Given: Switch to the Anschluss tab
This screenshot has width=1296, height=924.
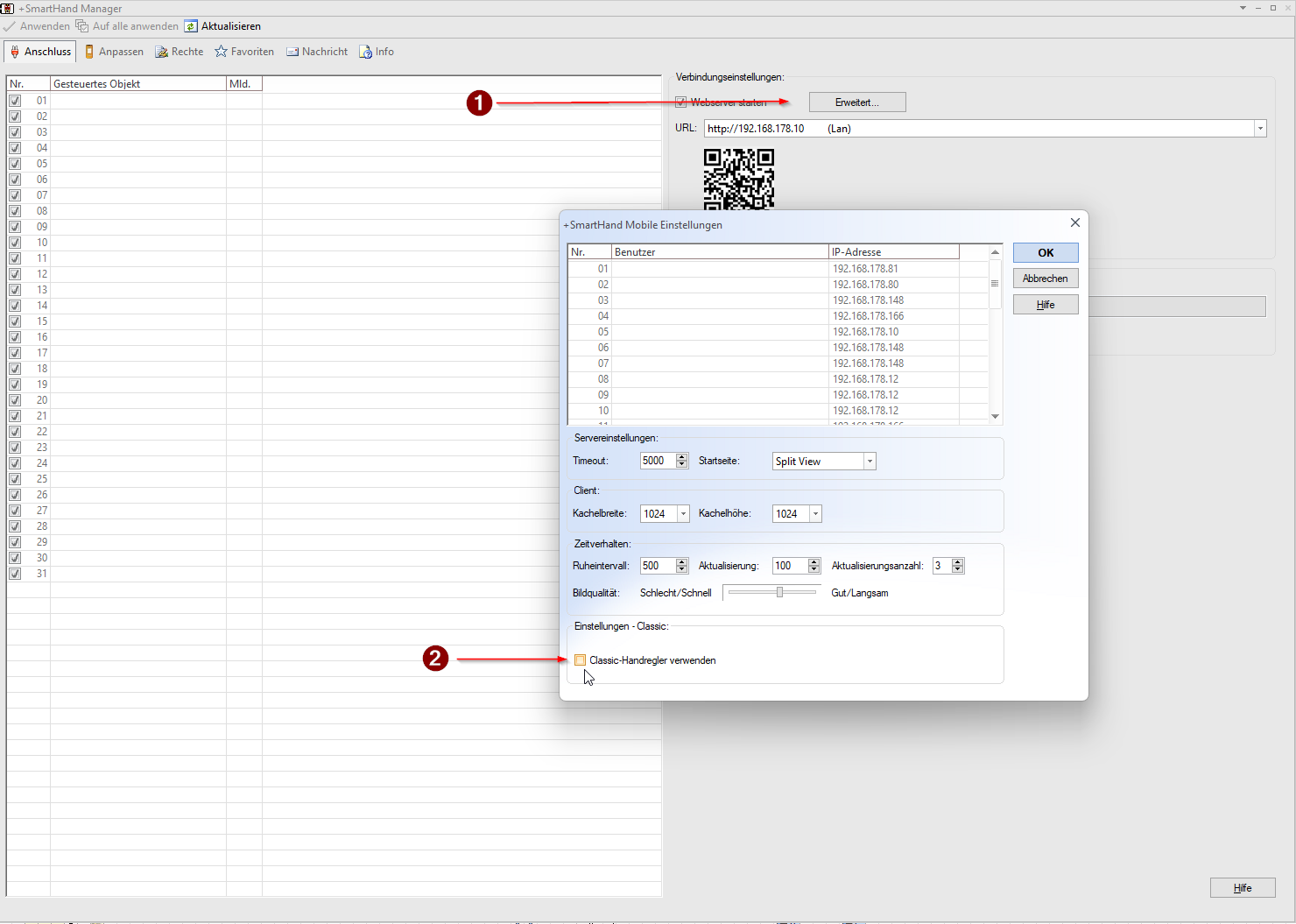Looking at the screenshot, I should click(40, 52).
